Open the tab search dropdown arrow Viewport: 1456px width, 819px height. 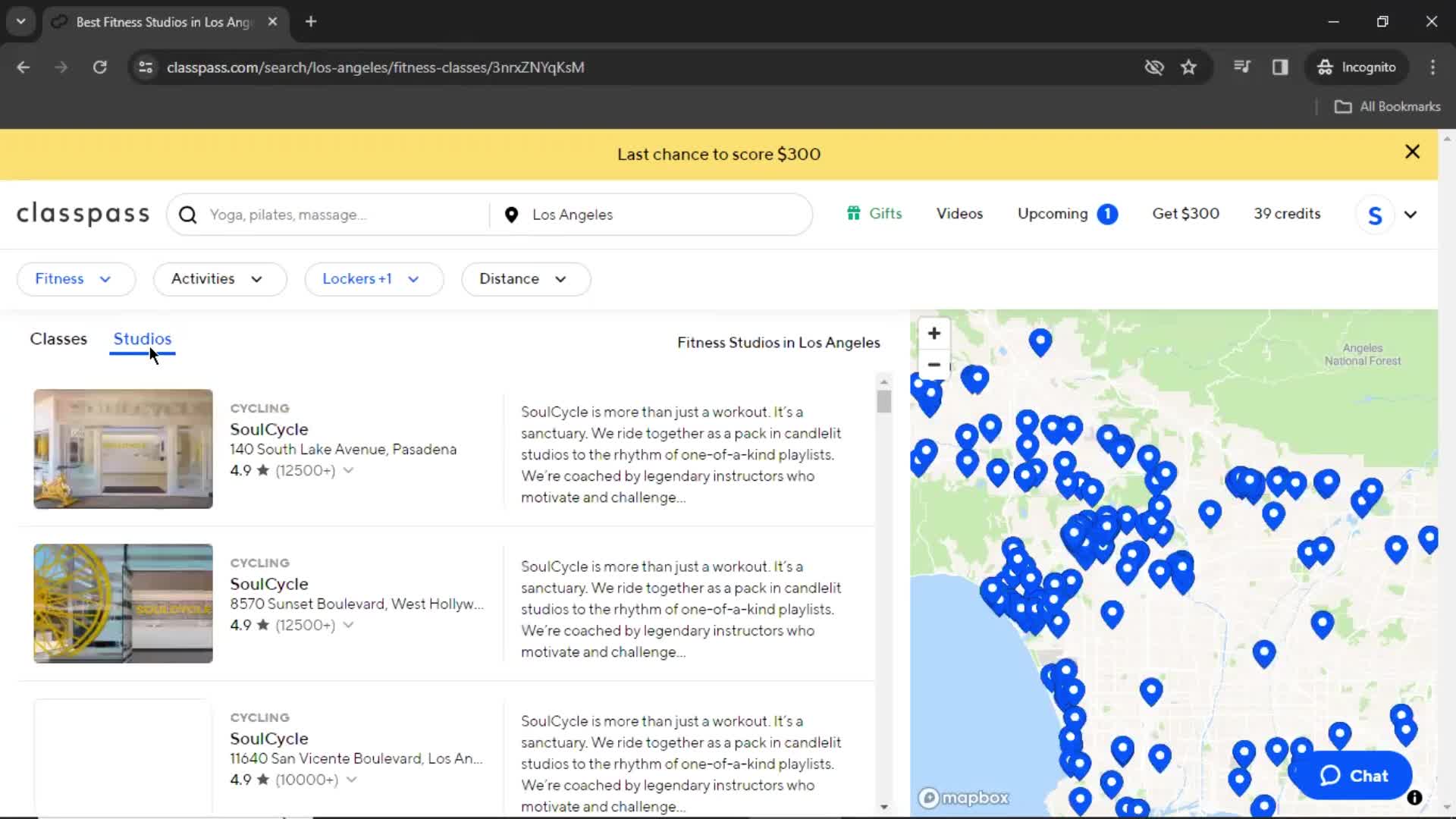tap(21, 22)
